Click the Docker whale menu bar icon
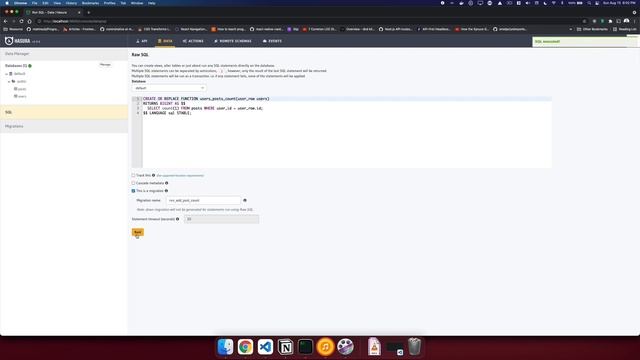The width and height of the screenshot is (640, 360). 461,3
